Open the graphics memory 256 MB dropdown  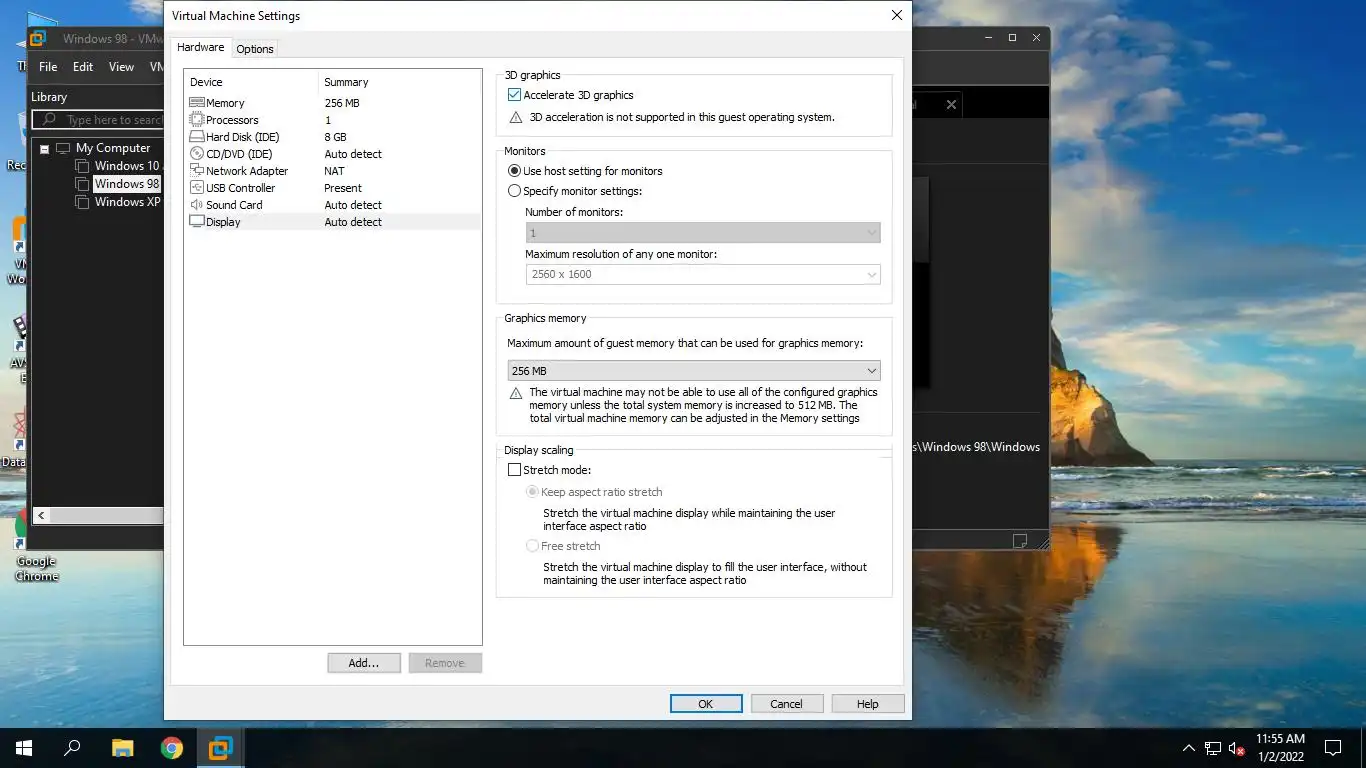pyautogui.click(x=694, y=371)
